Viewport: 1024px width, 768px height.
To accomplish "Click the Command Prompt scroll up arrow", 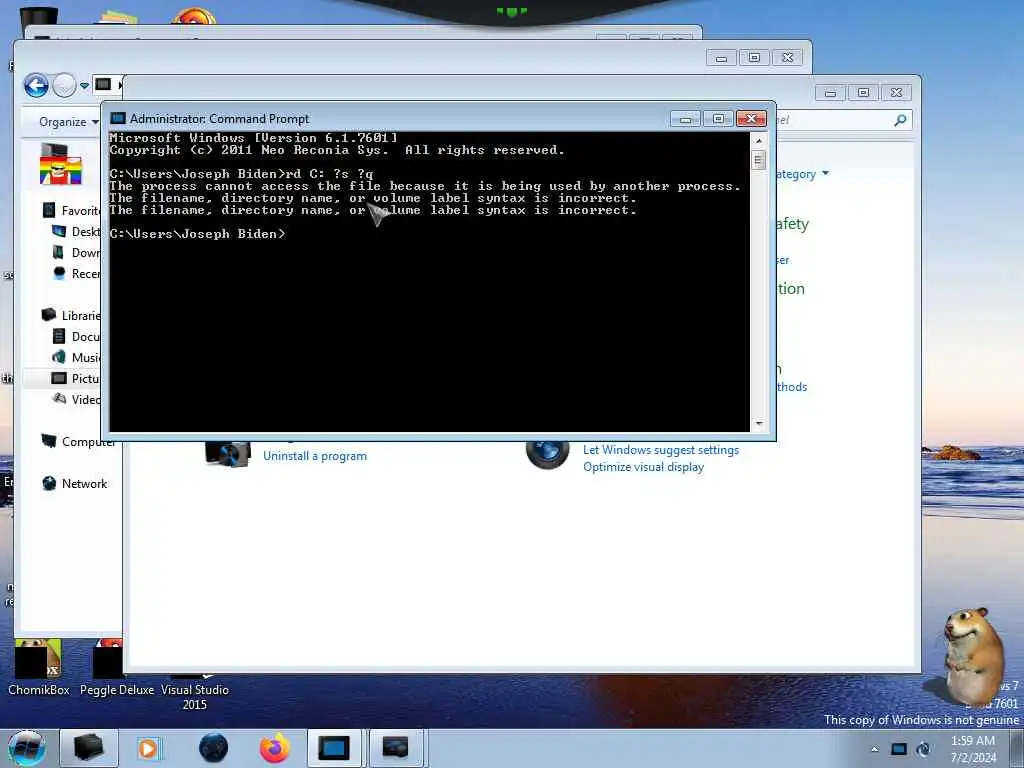I will (758, 140).
